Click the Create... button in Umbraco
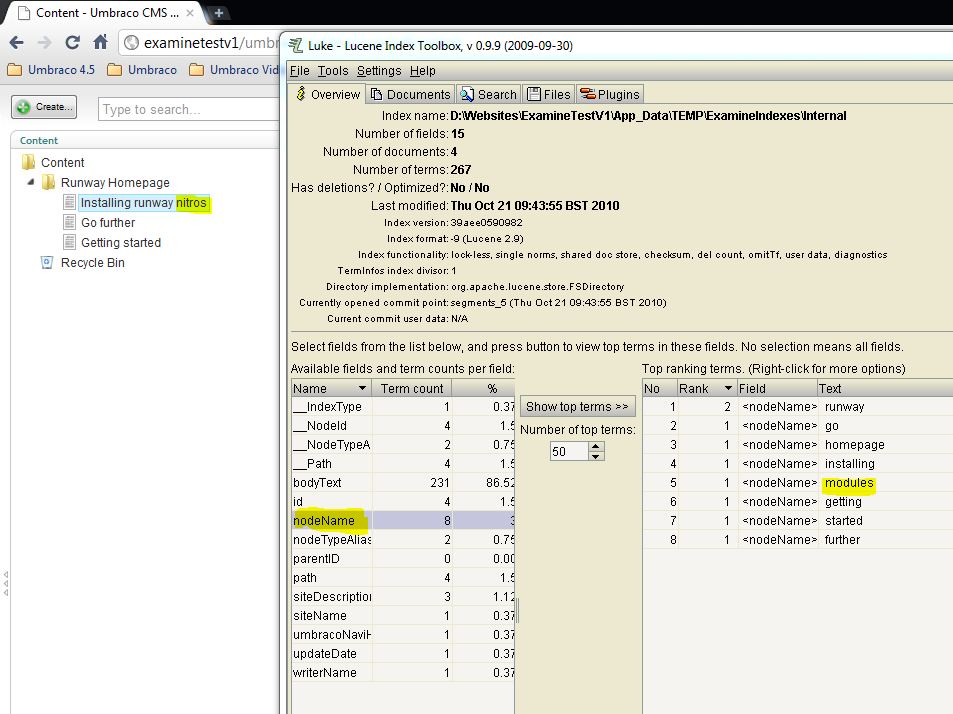The height and width of the screenshot is (714, 953). [x=44, y=107]
